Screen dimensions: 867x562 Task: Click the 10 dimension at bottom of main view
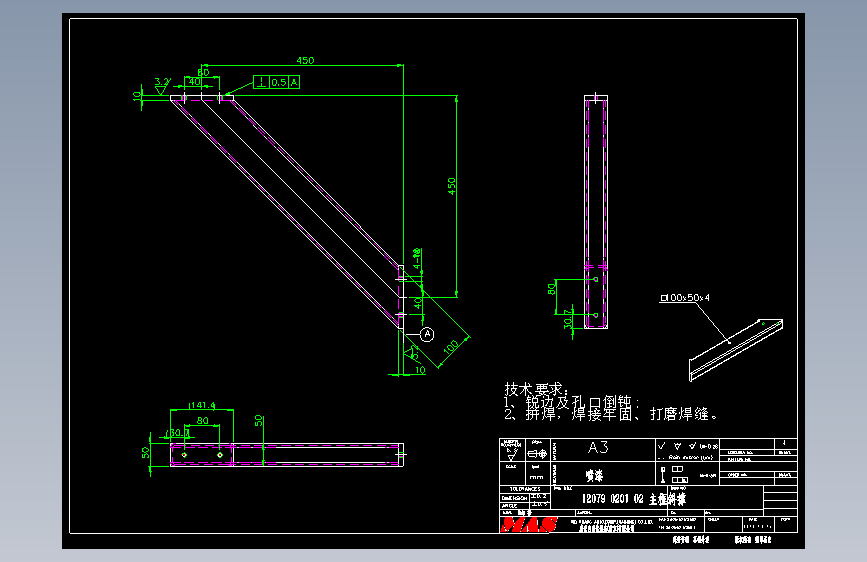pos(420,370)
